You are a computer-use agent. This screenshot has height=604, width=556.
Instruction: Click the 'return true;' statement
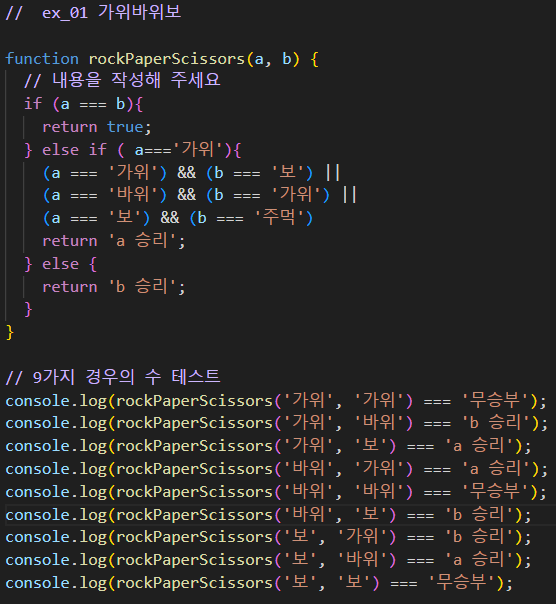[x=97, y=127]
